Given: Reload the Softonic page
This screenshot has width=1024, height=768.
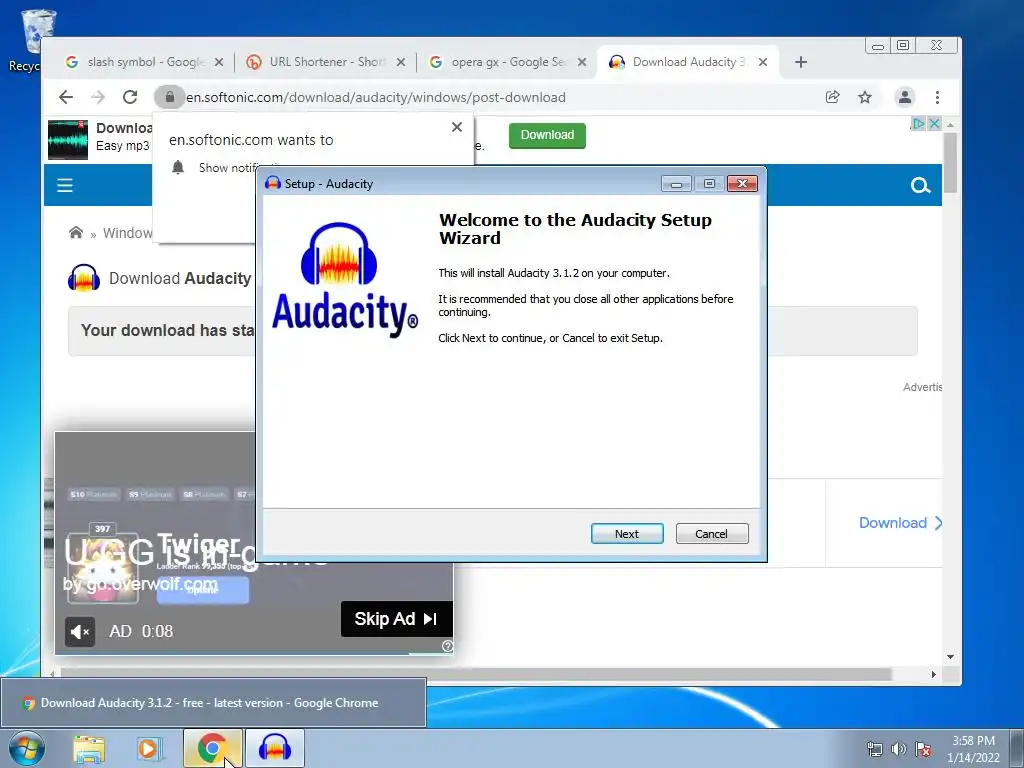Looking at the screenshot, I should (130, 97).
